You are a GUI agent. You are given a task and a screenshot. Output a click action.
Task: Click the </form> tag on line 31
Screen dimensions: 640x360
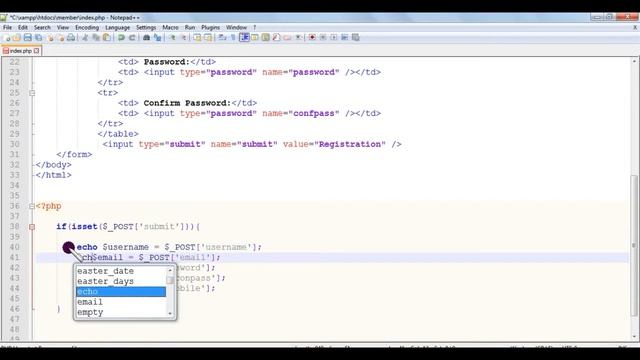click(x=74, y=154)
